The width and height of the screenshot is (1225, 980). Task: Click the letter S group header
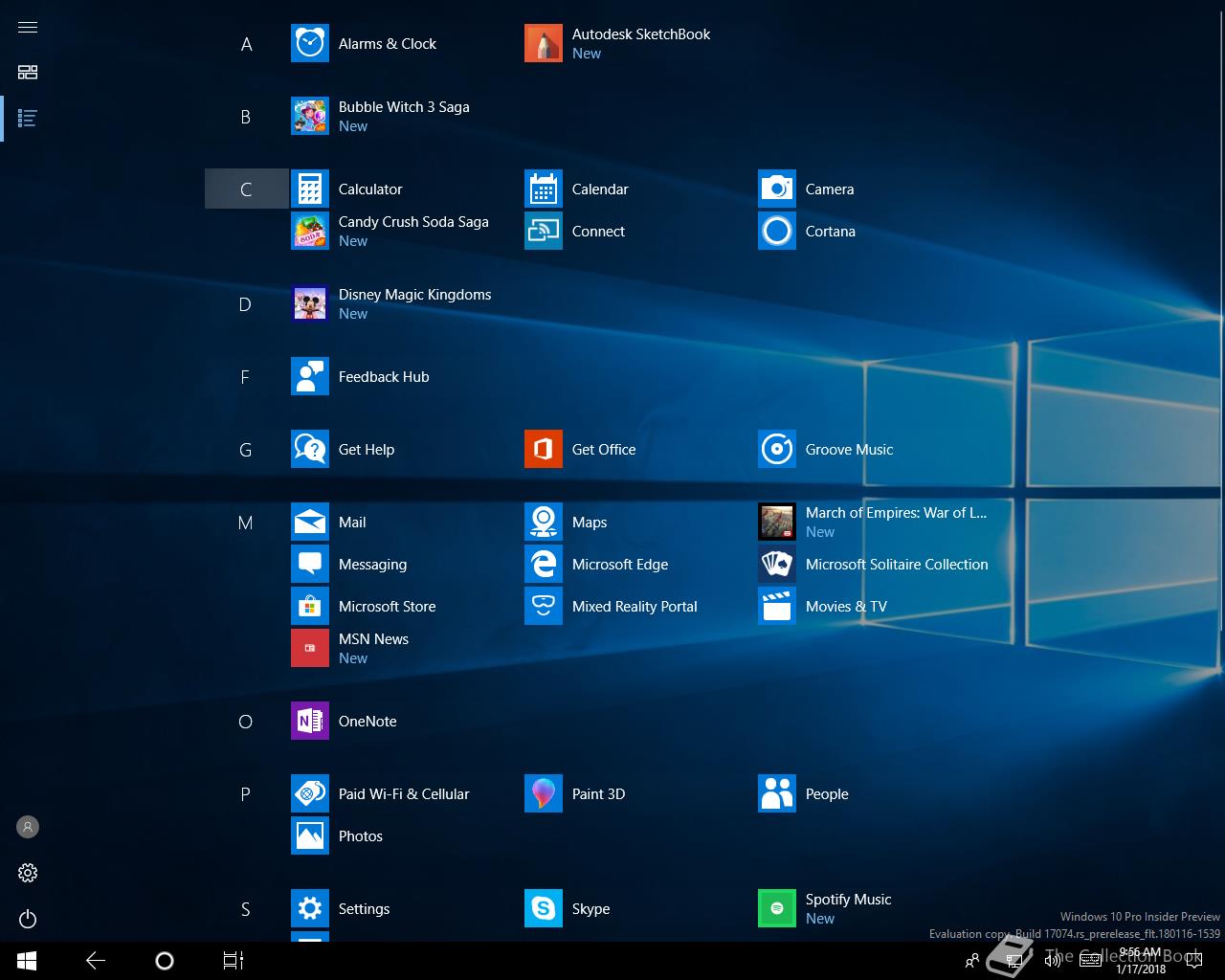[x=246, y=909]
